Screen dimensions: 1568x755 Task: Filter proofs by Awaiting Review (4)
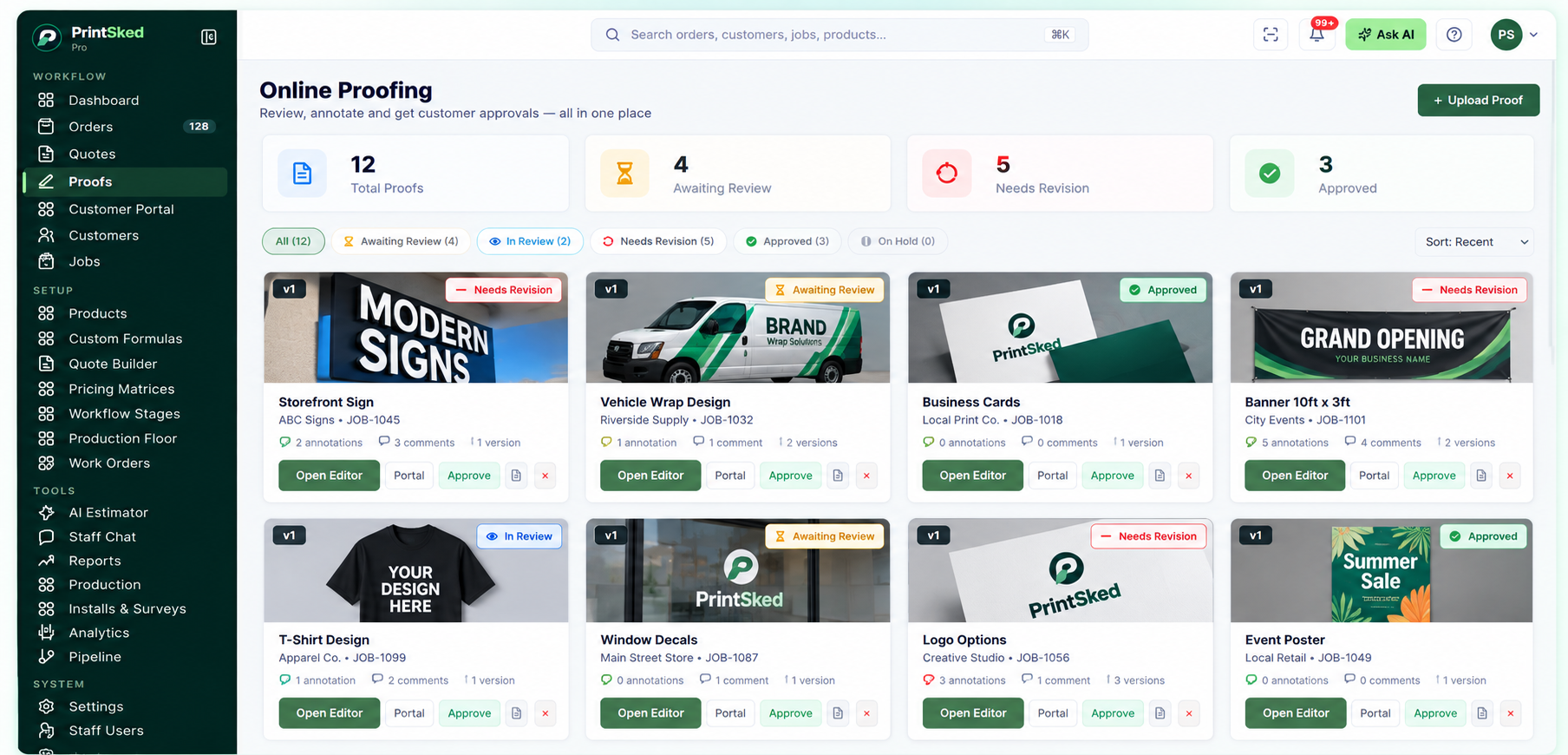click(401, 241)
